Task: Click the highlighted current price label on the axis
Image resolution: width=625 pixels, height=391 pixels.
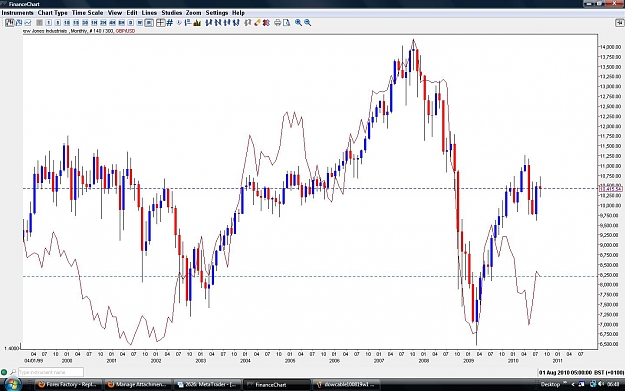Action: [610, 189]
